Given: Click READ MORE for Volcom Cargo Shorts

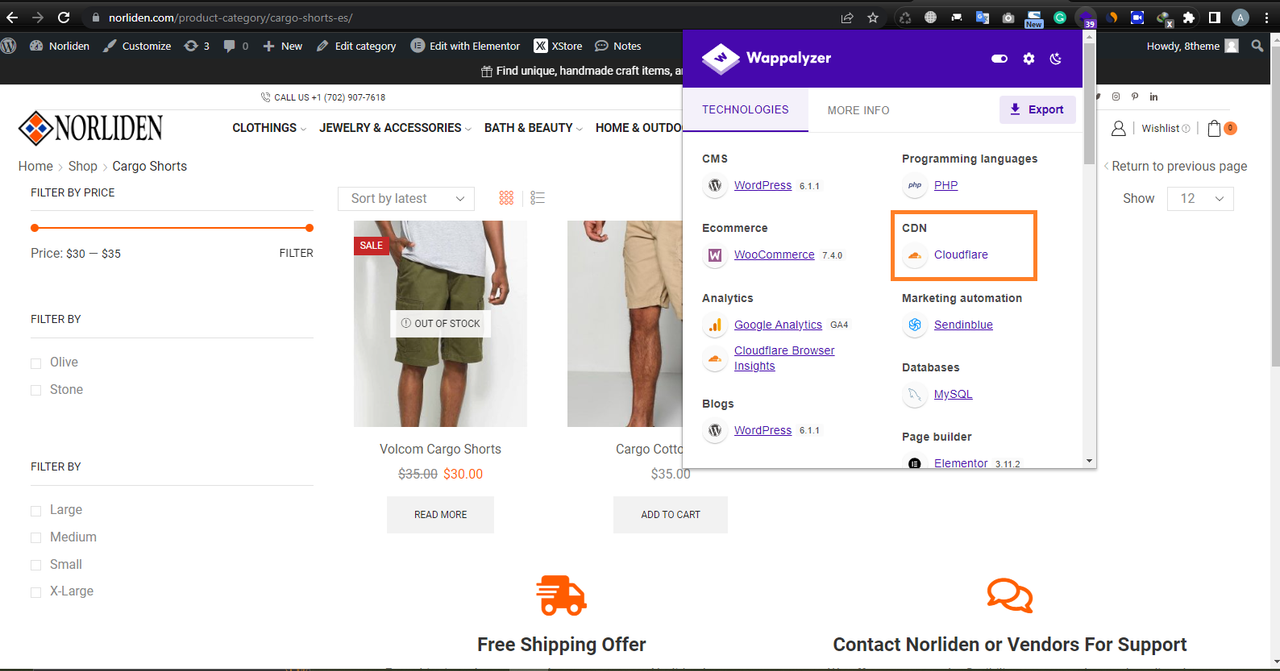Looking at the screenshot, I should [x=440, y=514].
